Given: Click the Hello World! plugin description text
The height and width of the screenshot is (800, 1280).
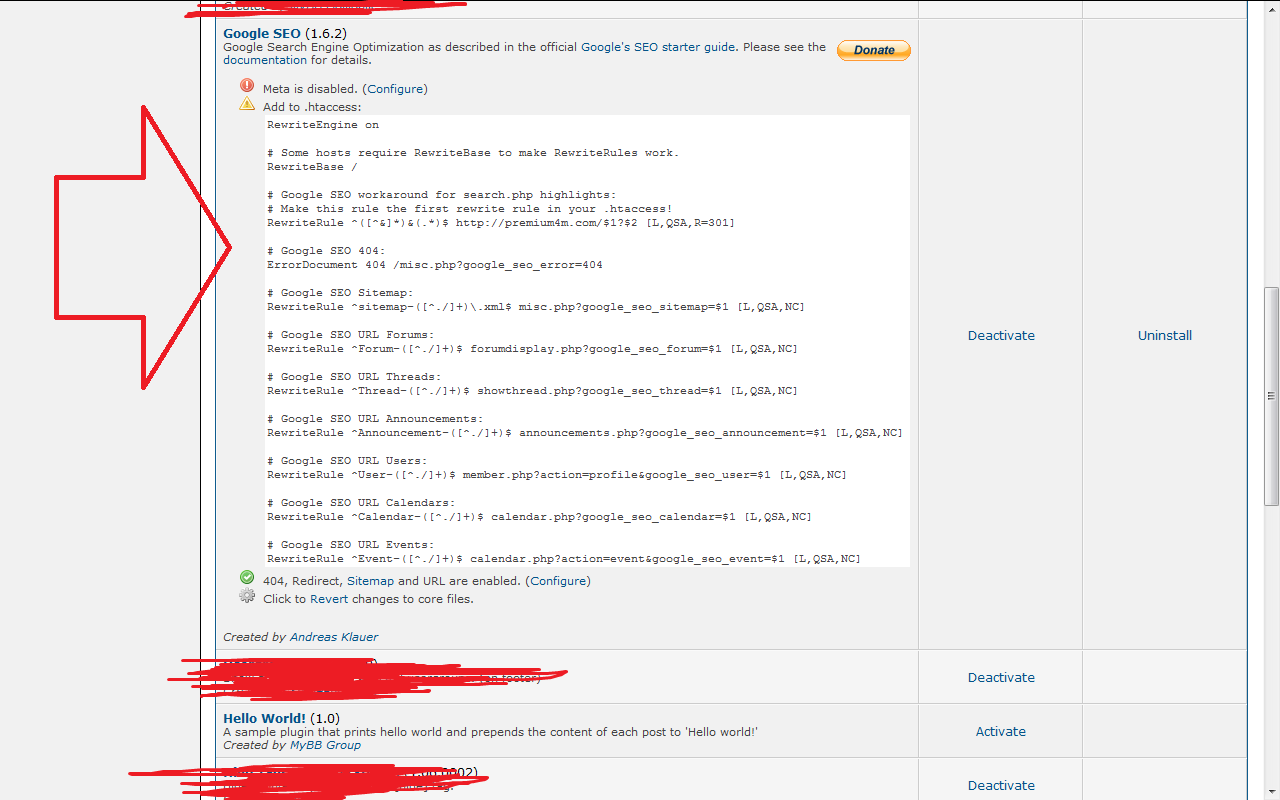Looking at the screenshot, I should click(490, 732).
